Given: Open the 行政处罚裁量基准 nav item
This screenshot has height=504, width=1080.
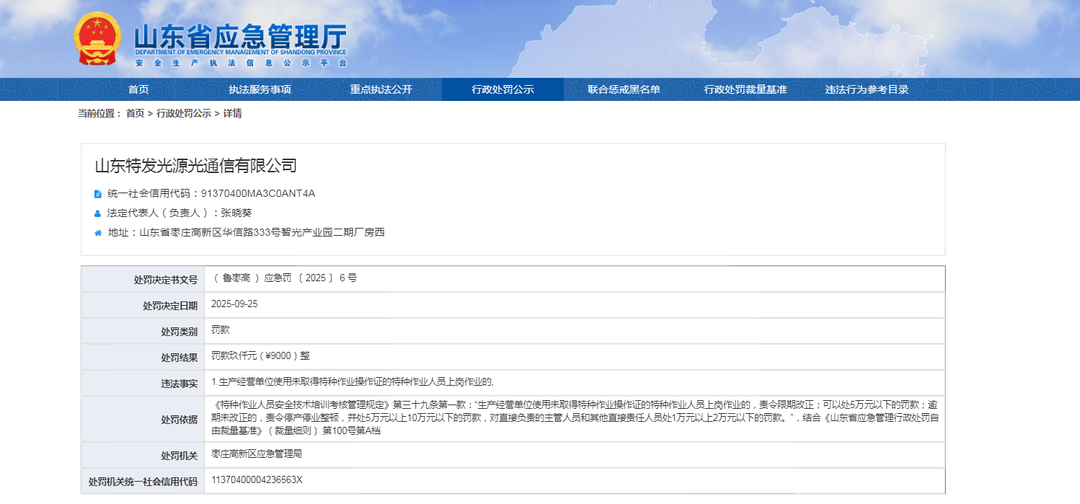Looking at the screenshot, I should (x=745, y=90).
